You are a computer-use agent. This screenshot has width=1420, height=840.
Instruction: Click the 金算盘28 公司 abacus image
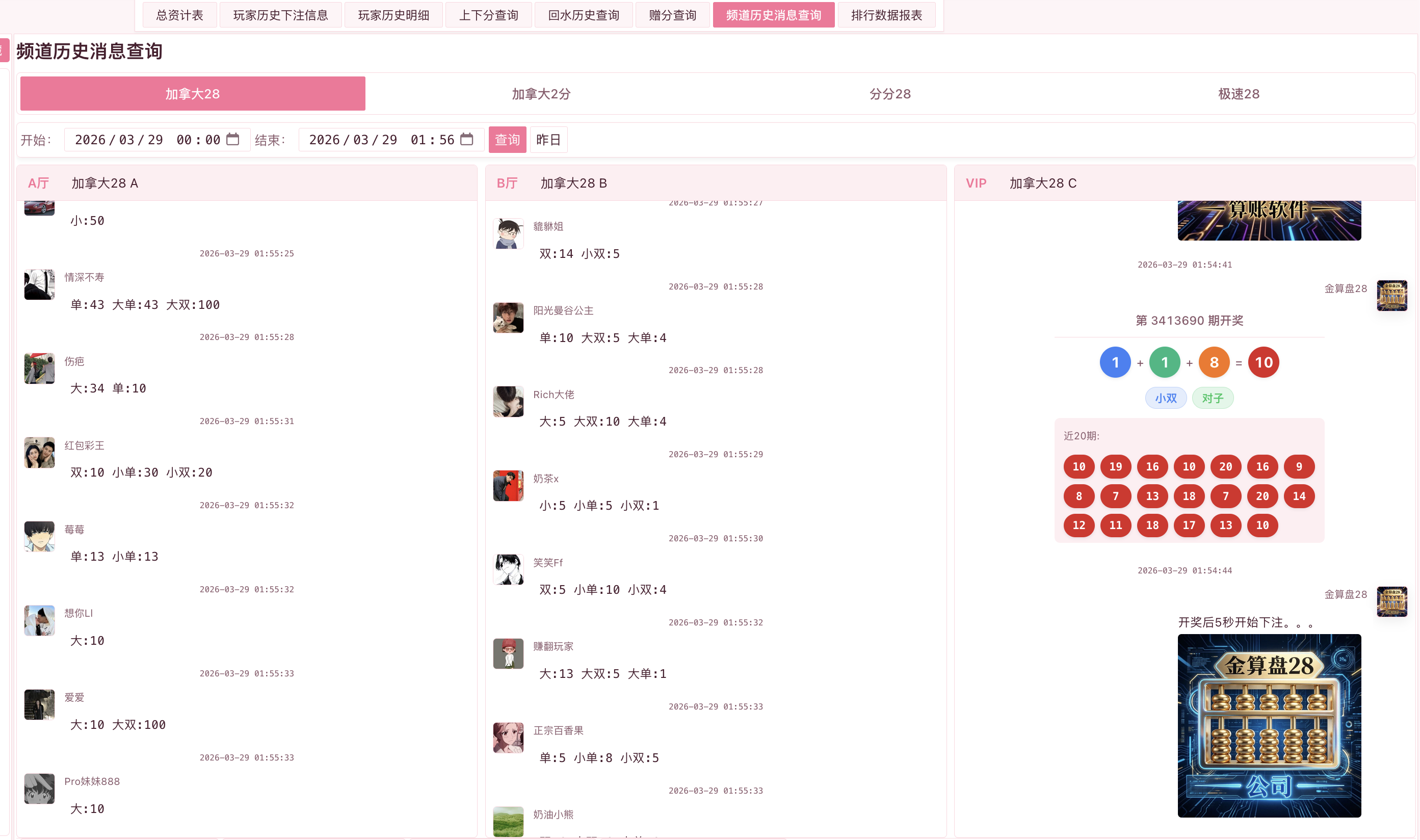(1269, 726)
